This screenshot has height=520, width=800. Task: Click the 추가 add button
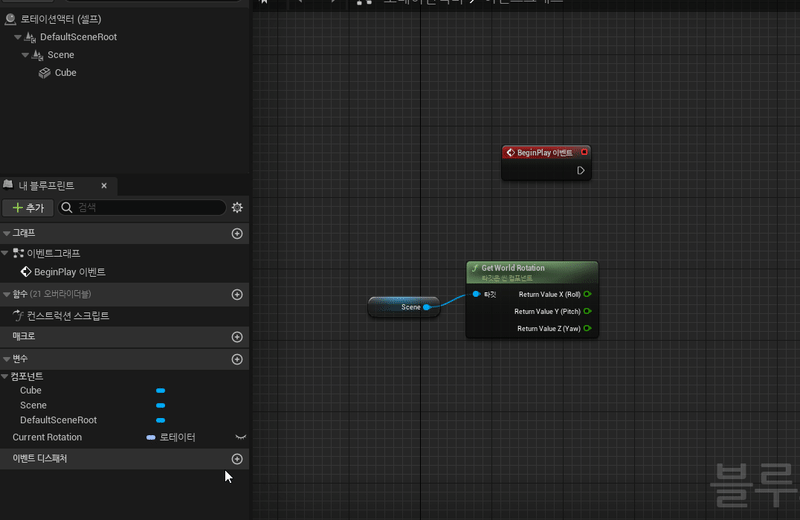(x=28, y=208)
